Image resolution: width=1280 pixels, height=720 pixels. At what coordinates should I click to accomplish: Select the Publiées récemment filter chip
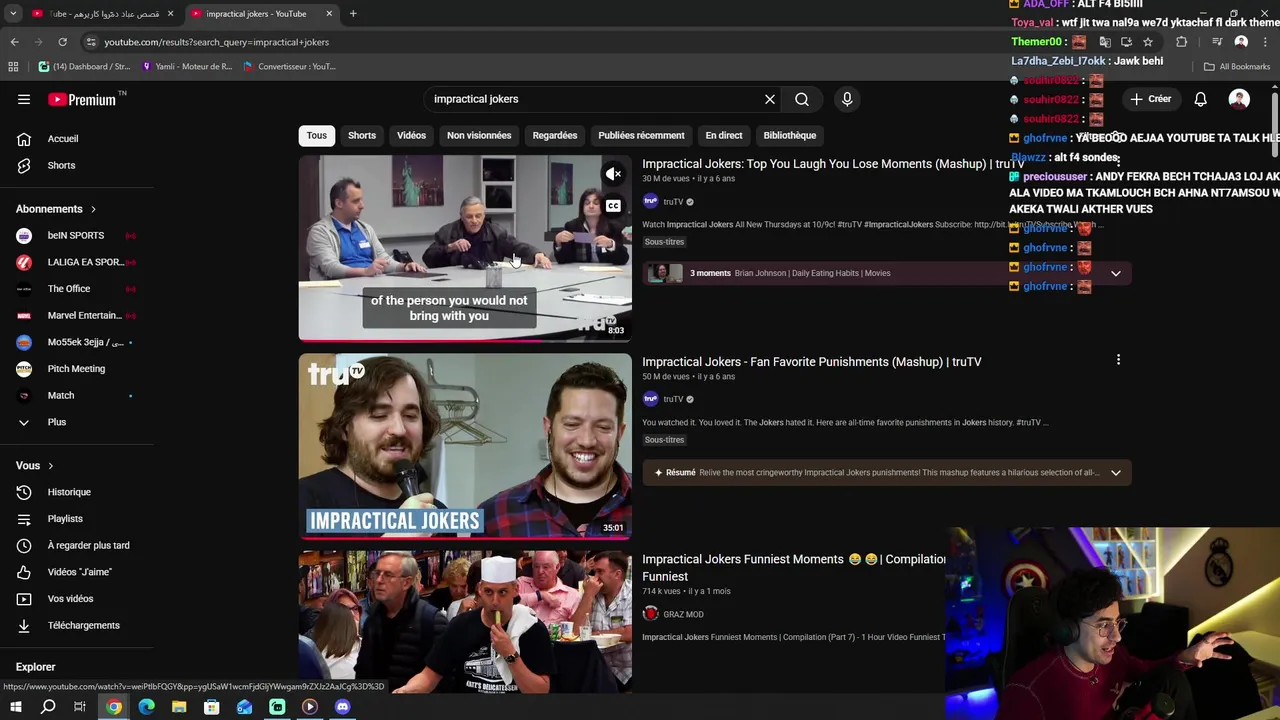point(641,135)
